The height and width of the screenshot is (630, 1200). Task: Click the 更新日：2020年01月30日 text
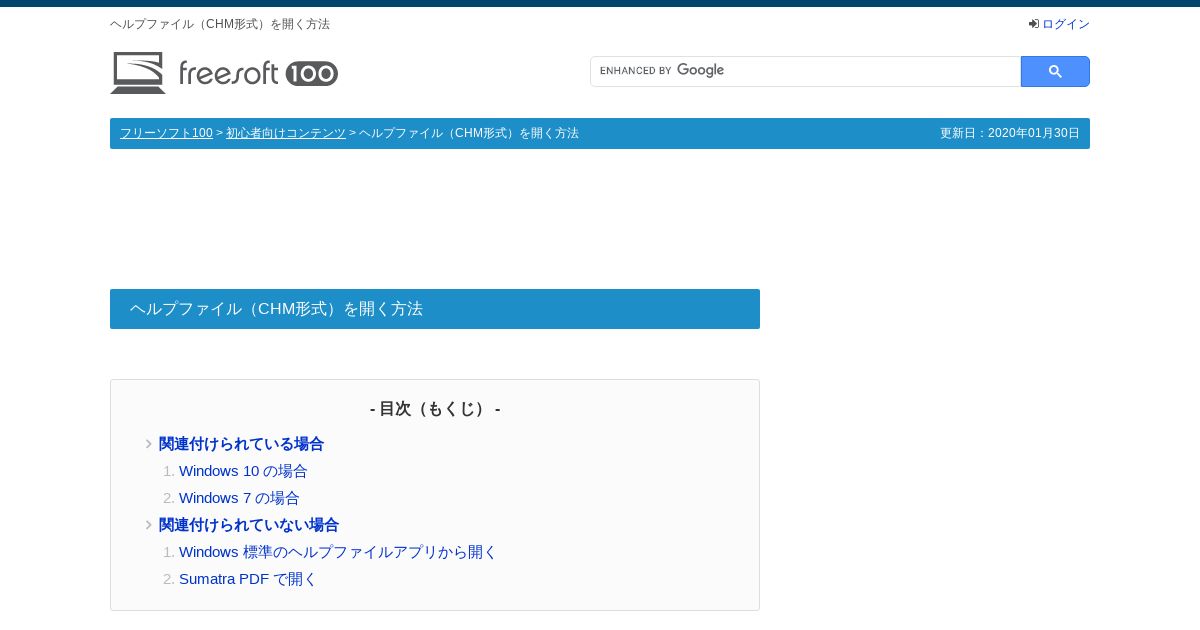tap(1010, 133)
